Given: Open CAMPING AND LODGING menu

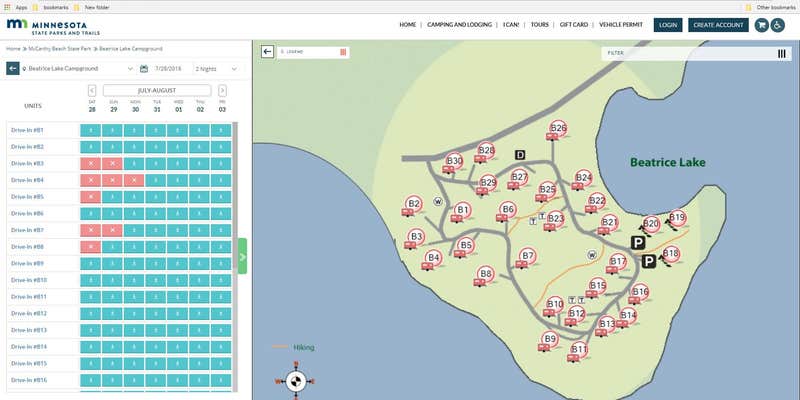Looking at the screenshot, I should [x=459, y=24].
